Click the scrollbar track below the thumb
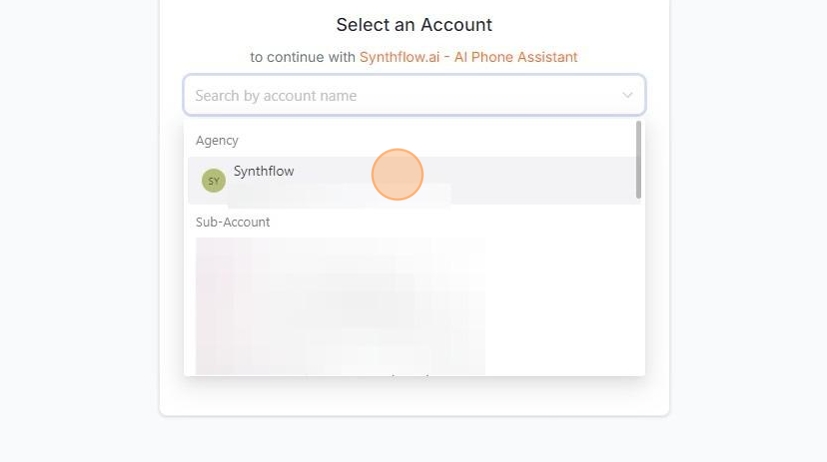This screenshot has width=827, height=462. pyautogui.click(x=638, y=290)
